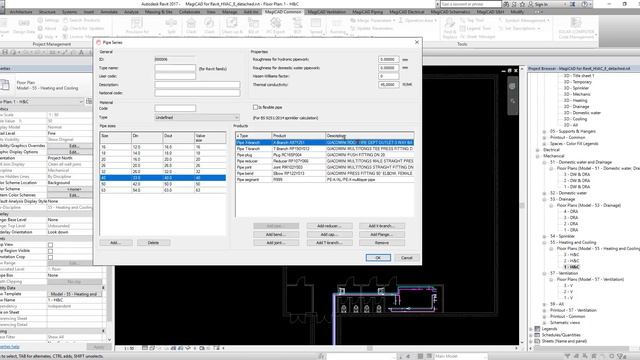Click Visibility/Graphics Overrides Edit button
Viewport: 640px width, 360px height.
point(73,146)
